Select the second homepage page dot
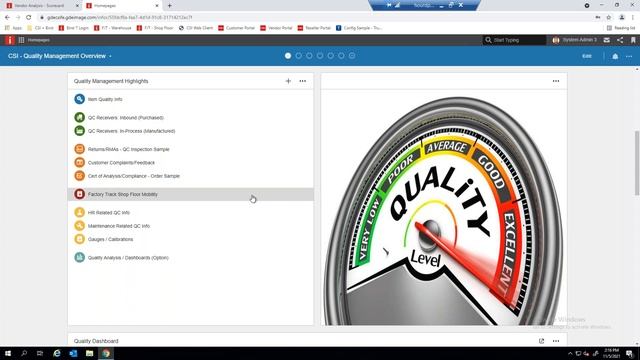Viewport: 640px width, 360px height. [x=298, y=56]
